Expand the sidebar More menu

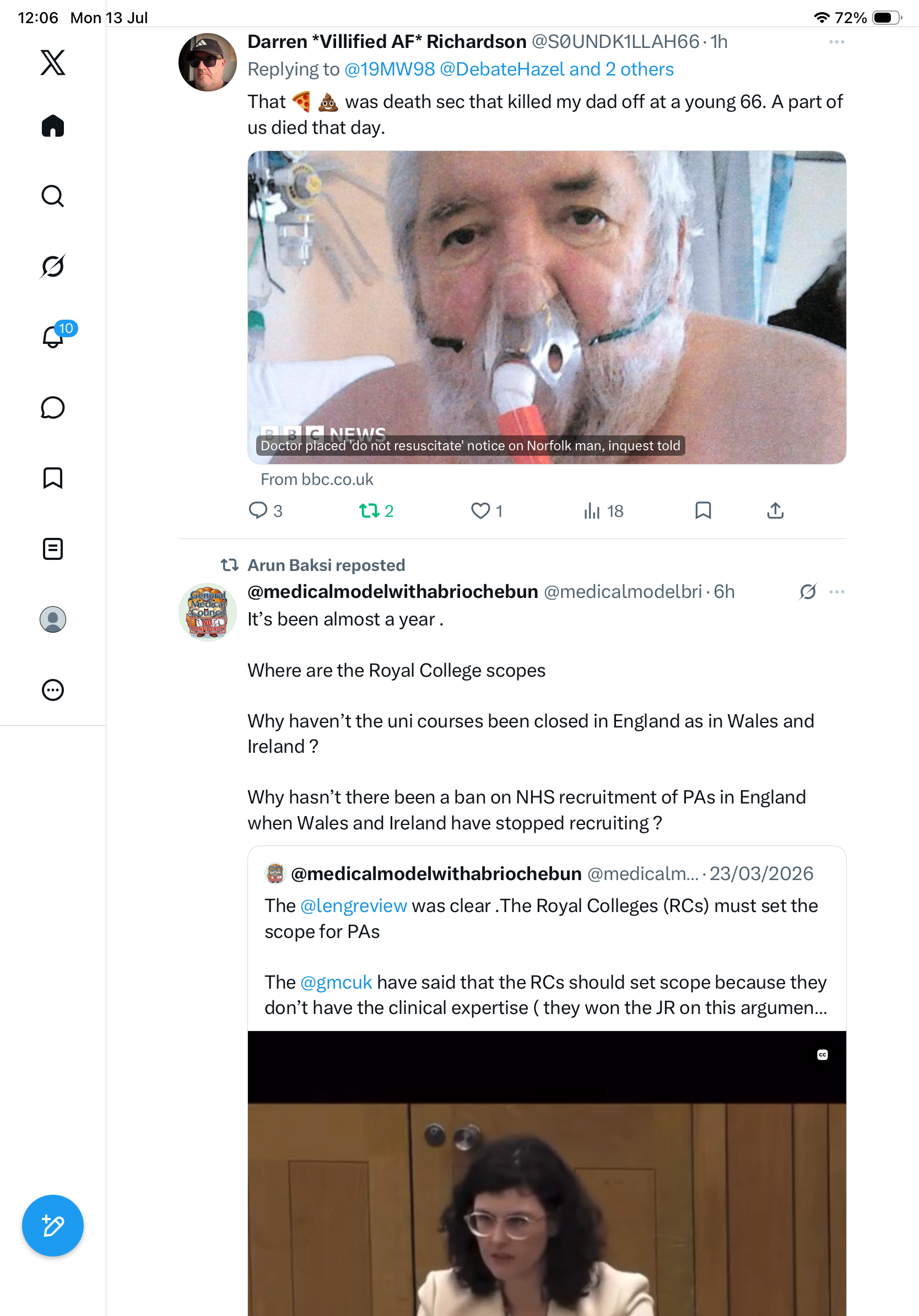click(53, 690)
